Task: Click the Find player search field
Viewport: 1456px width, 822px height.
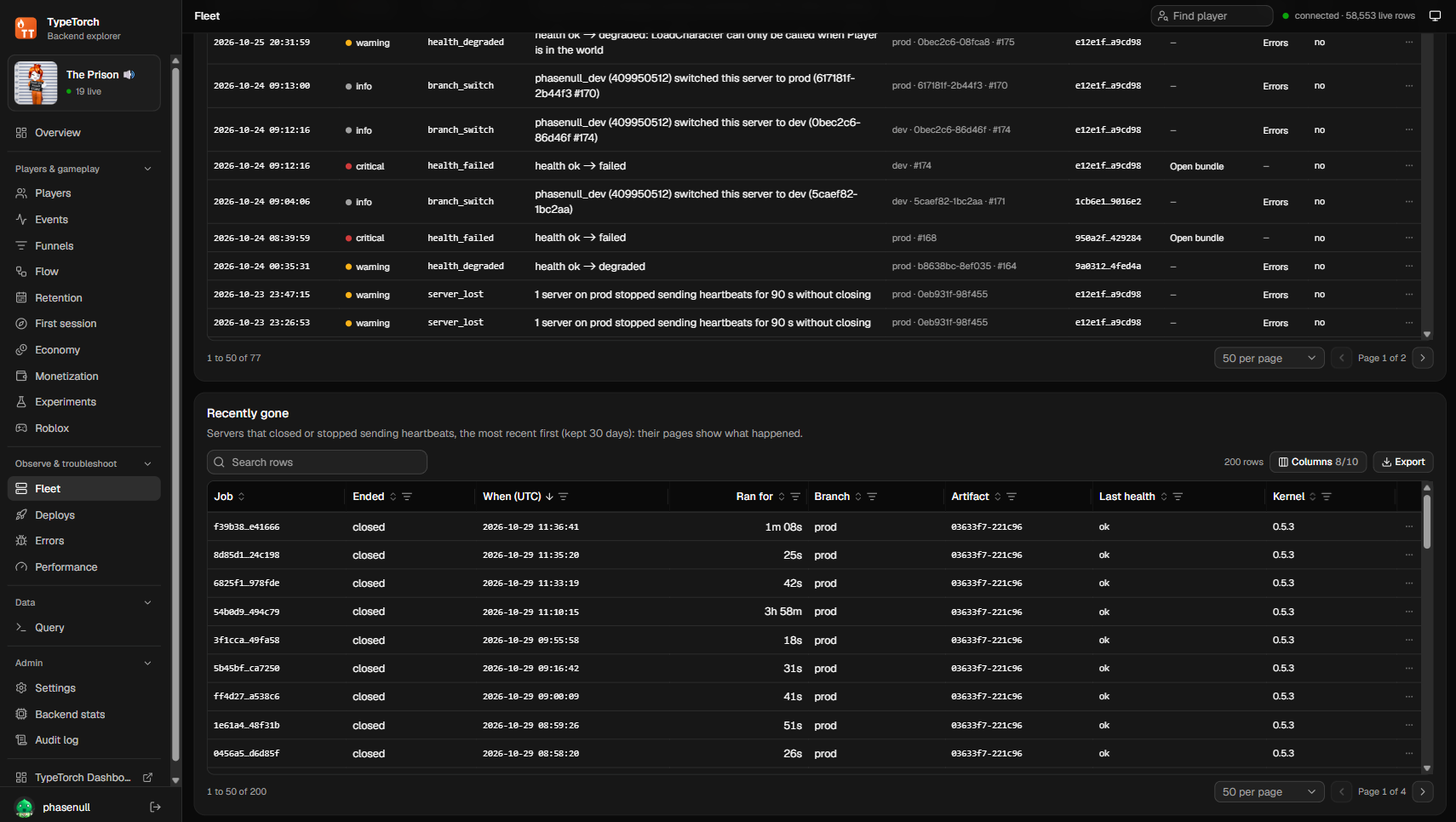Action: [1212, 16]
